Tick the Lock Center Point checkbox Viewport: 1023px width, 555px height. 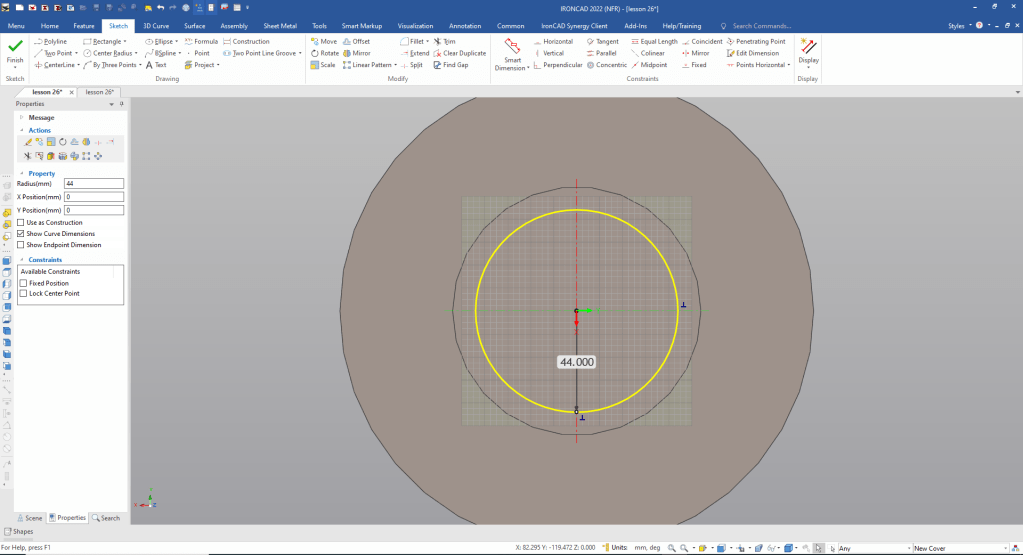(x=23, y=293)
